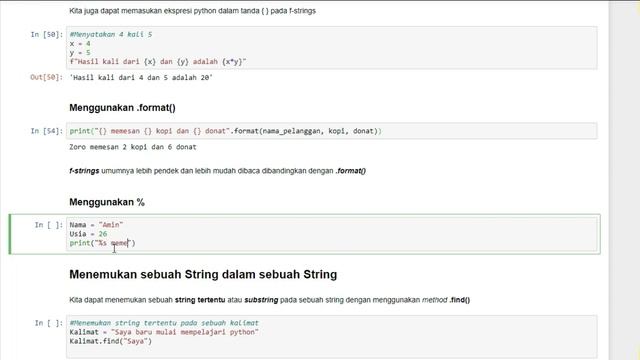Click the 'In [54]:' prompt label
The width and height of the screenshot is (640, 360).
(47, 131)
